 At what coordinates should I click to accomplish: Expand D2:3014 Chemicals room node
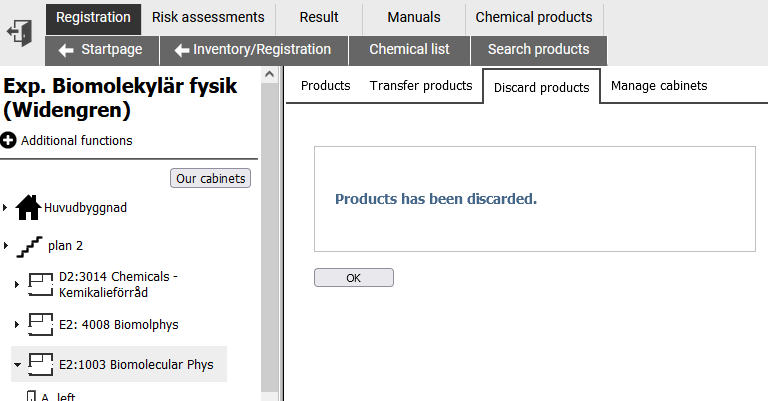pyautogui.click(x=17, y=284)
